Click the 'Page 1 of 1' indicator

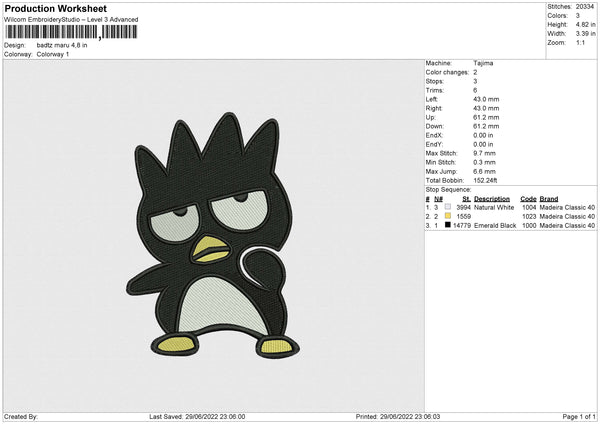pos(579,416)
